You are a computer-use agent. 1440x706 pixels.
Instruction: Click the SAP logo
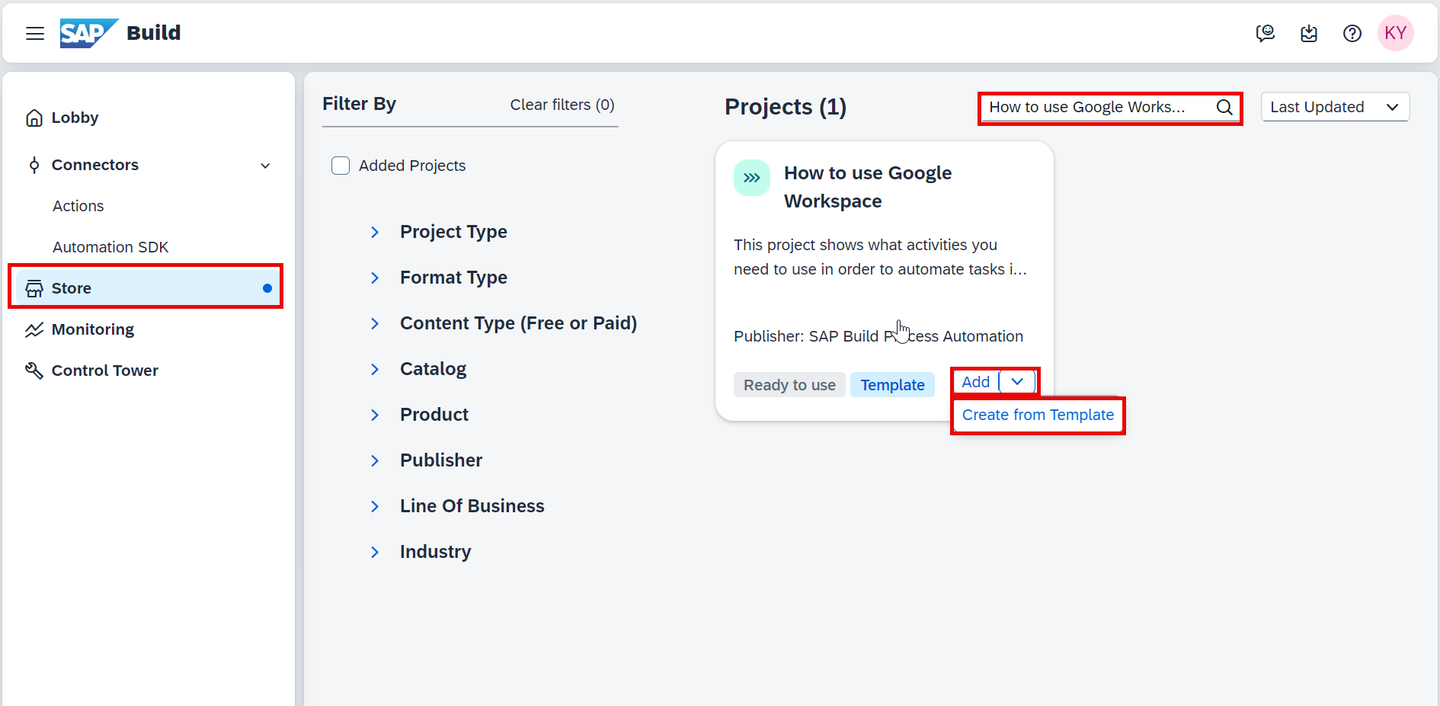pos(89,33)
